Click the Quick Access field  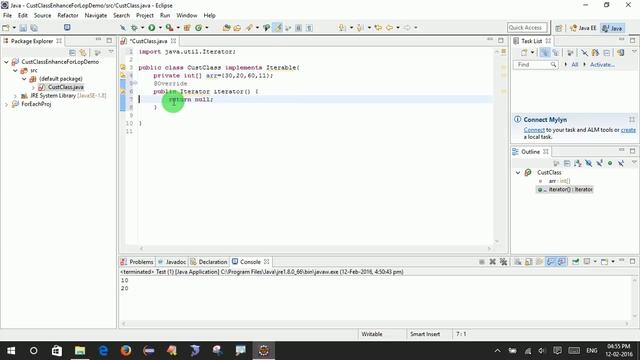click(x=527, y=27)
